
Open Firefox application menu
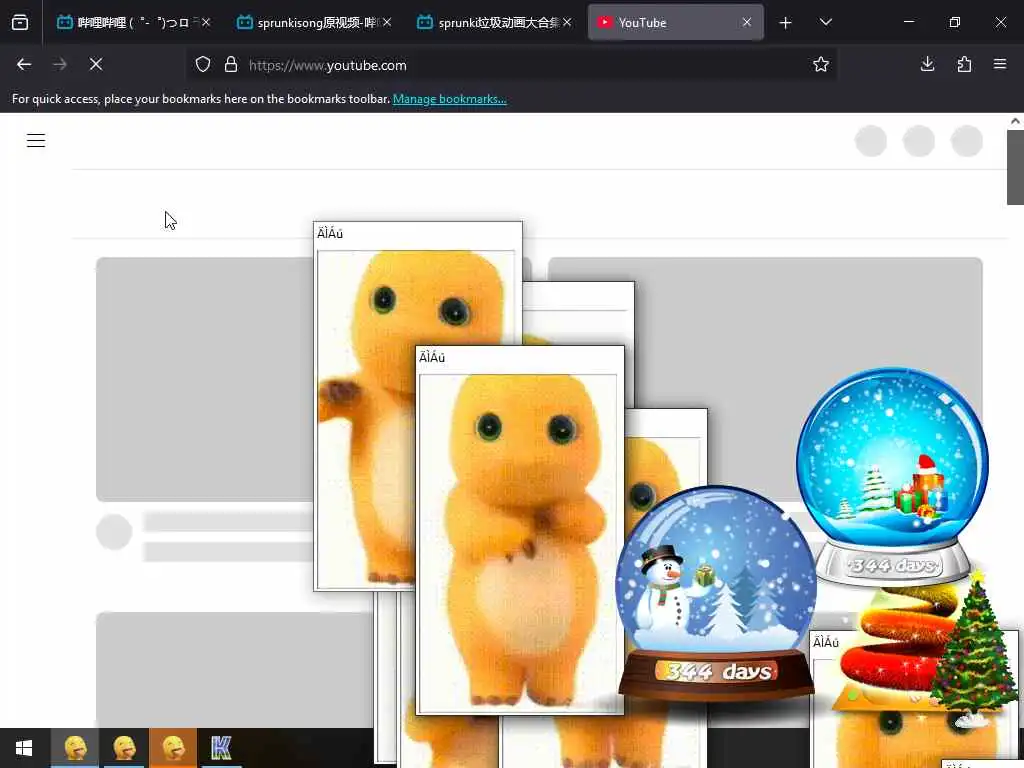point(1000,64)
